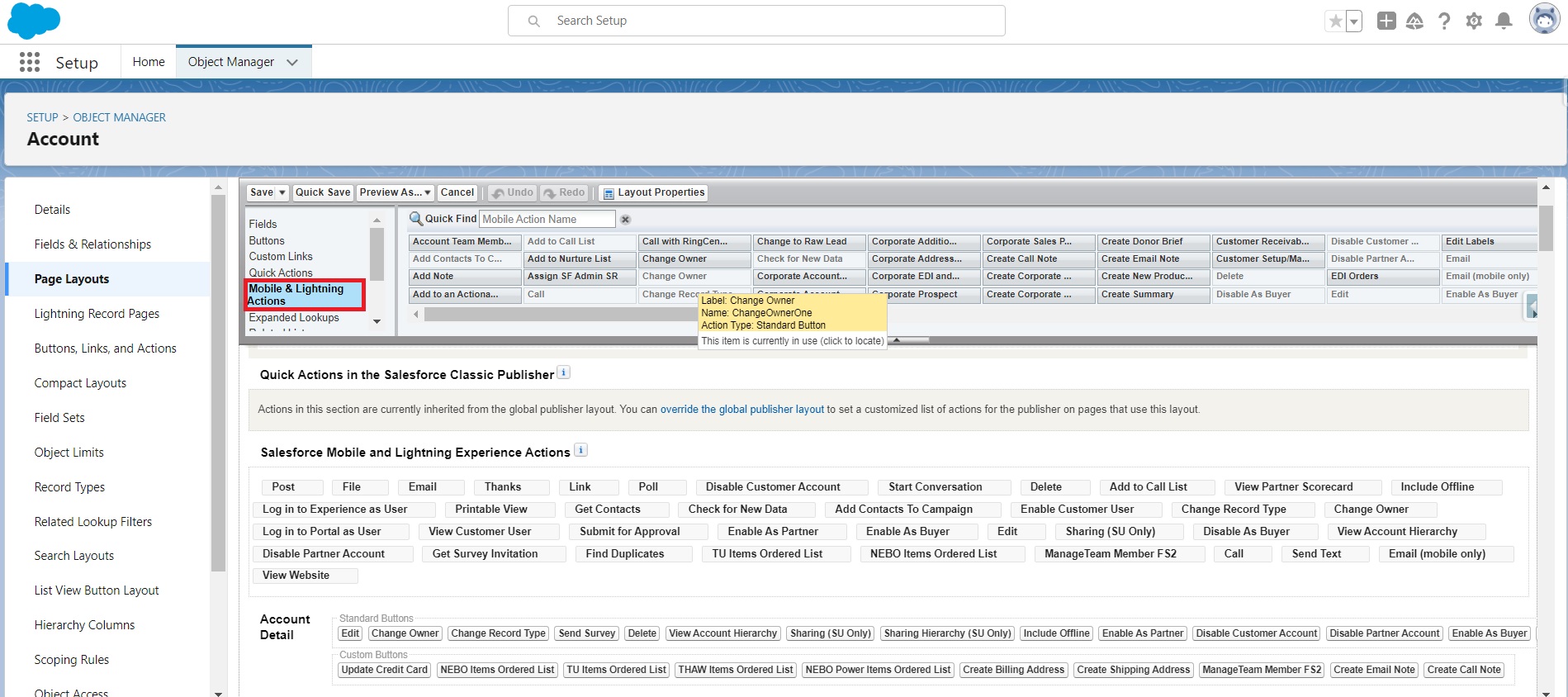The height and width of the screenshot is (697, 1568).
Task: Expand the Save button dropdown arrow
Action: click(x=282, y=192)
